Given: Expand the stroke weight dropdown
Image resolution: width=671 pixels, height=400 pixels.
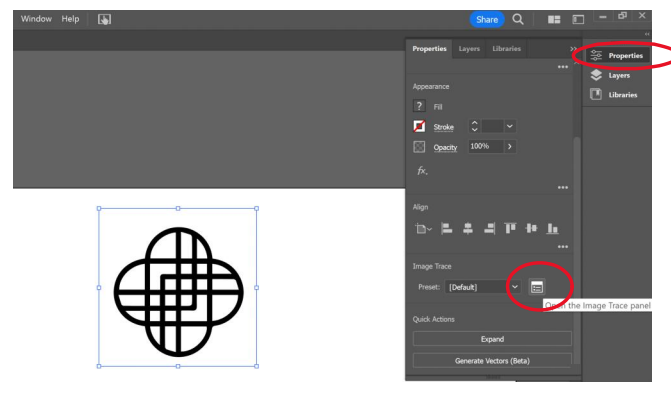Looking at the screenshot, I should coord(509,127).
